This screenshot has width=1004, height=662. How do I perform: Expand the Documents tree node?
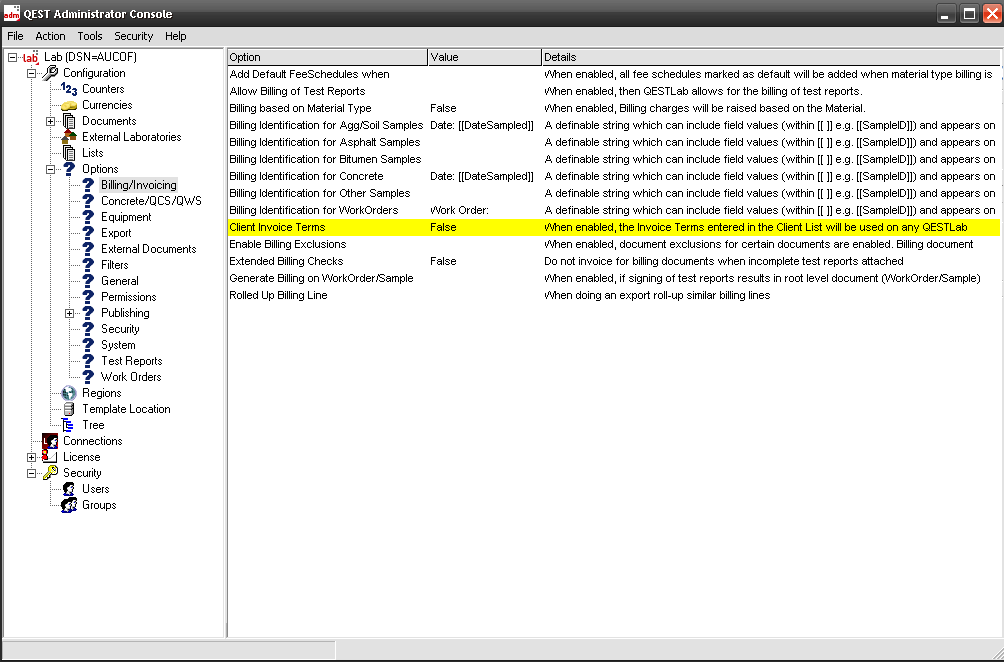51,121
